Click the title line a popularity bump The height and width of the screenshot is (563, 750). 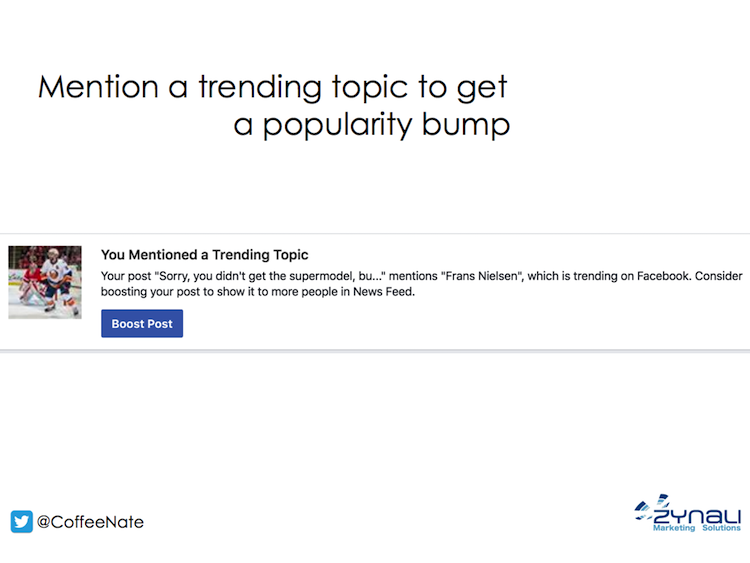[372, 124]
